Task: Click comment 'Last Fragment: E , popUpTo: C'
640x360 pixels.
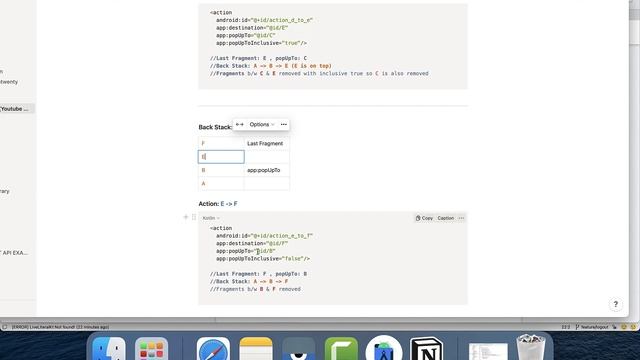Action: click(x=258, y=58)
